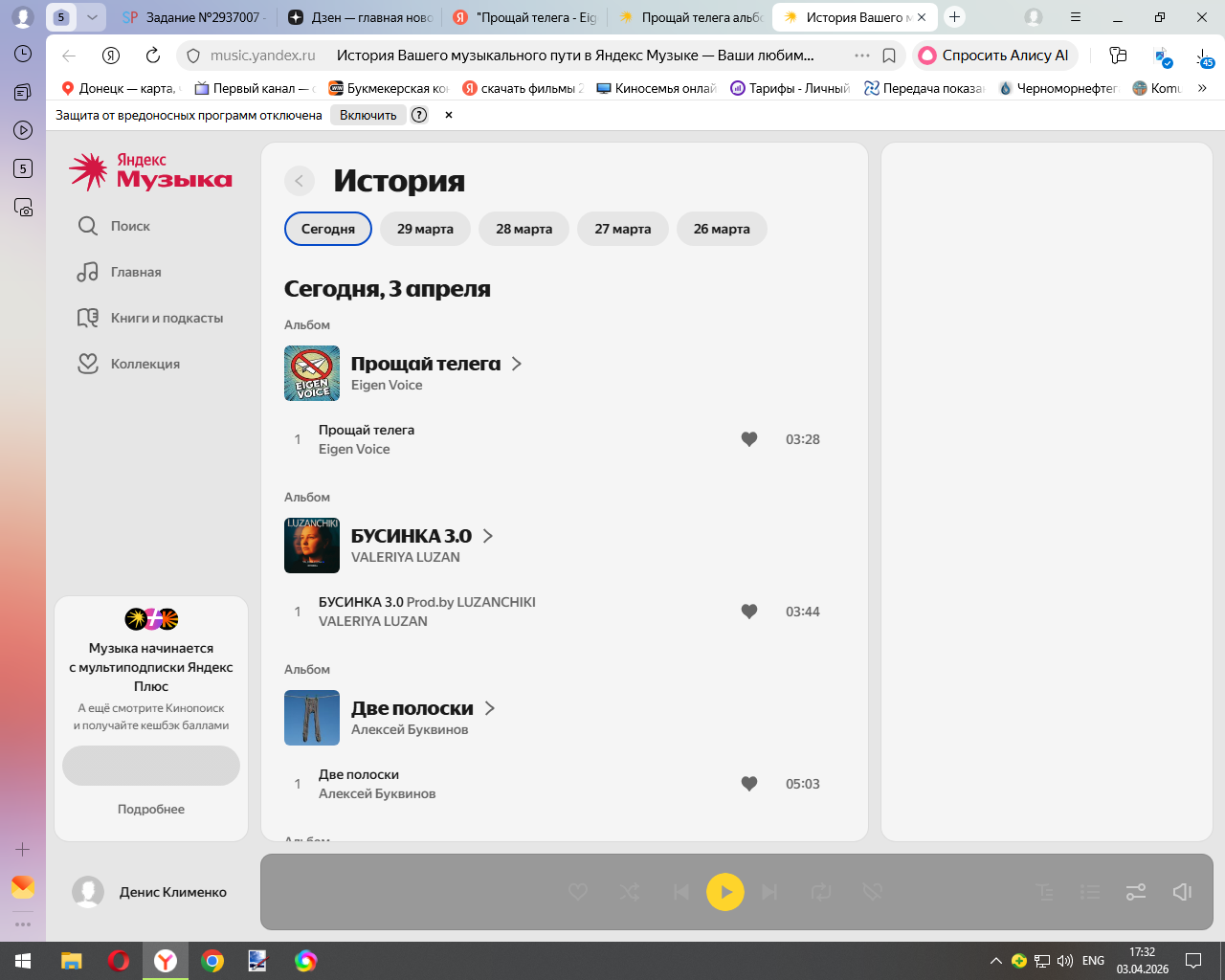The width and height of the screenshot is (1225, 980).
Task: Open Google Chrome from the taskbar
Action: click(212, 961)
